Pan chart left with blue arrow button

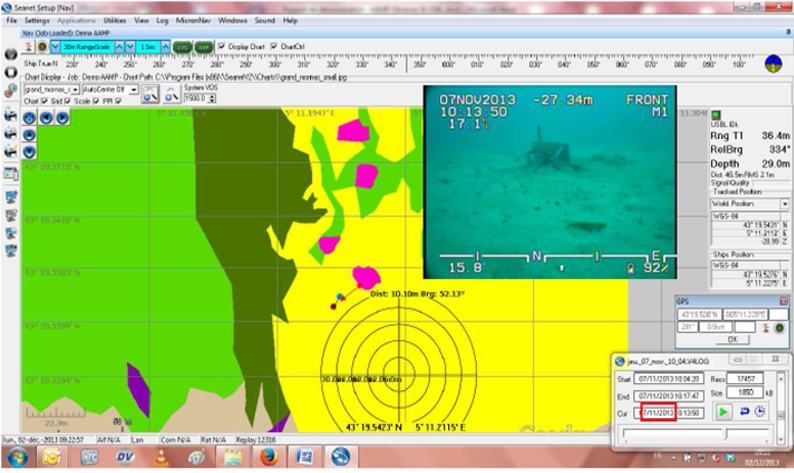(46, 118)
